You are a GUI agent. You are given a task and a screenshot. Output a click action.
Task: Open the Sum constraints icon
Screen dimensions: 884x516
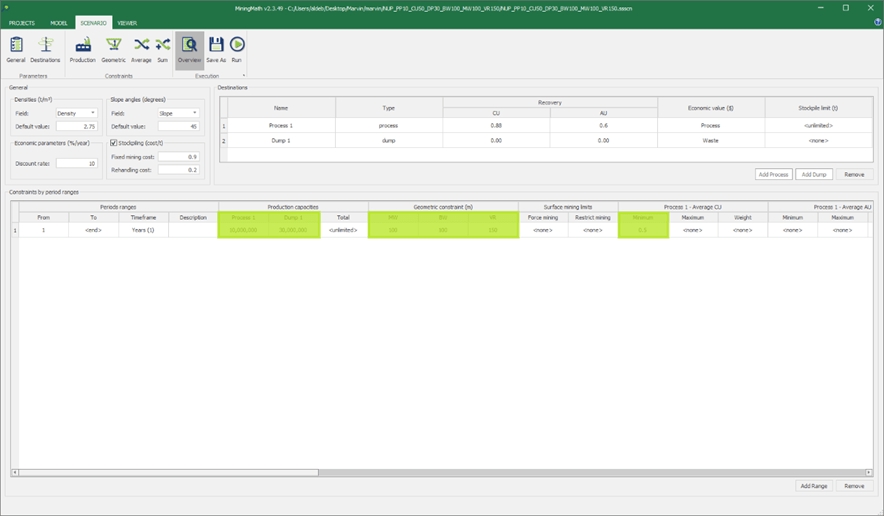coord(162,49)
